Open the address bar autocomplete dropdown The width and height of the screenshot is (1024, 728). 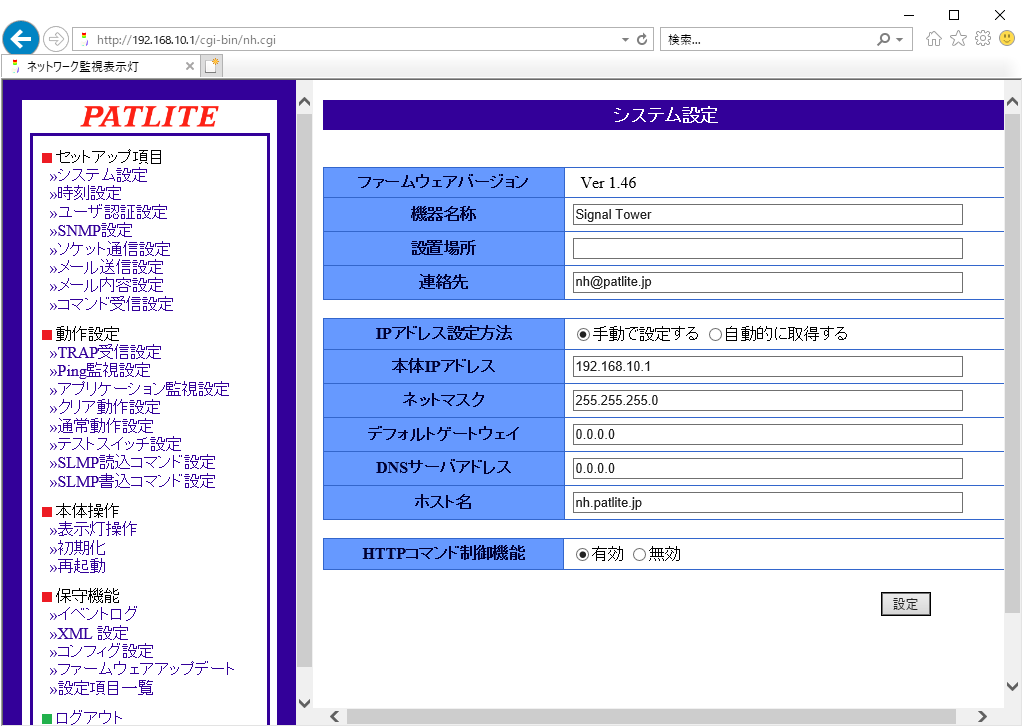pos(625,40)
